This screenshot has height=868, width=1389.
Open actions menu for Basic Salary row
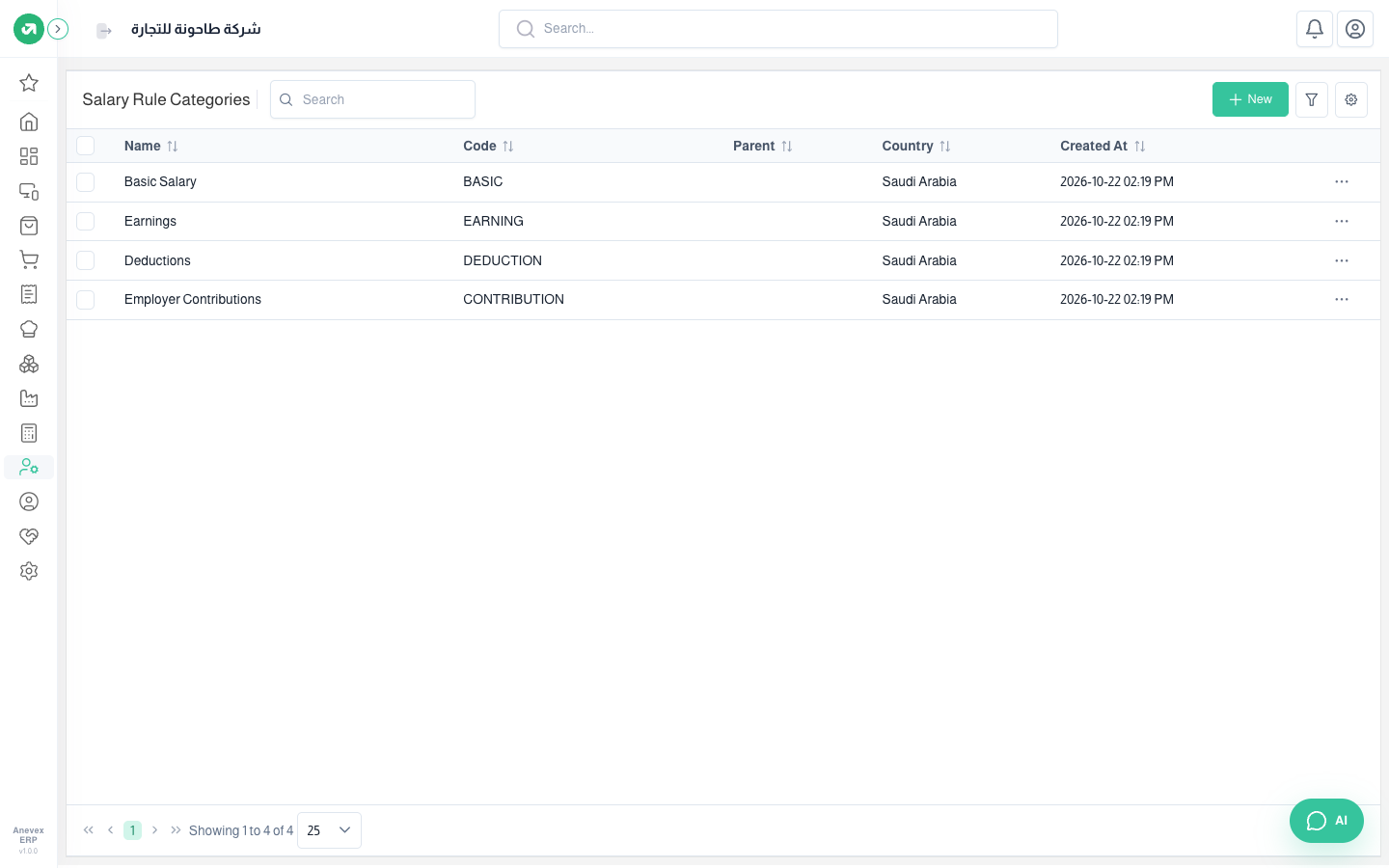(1342, 181)
